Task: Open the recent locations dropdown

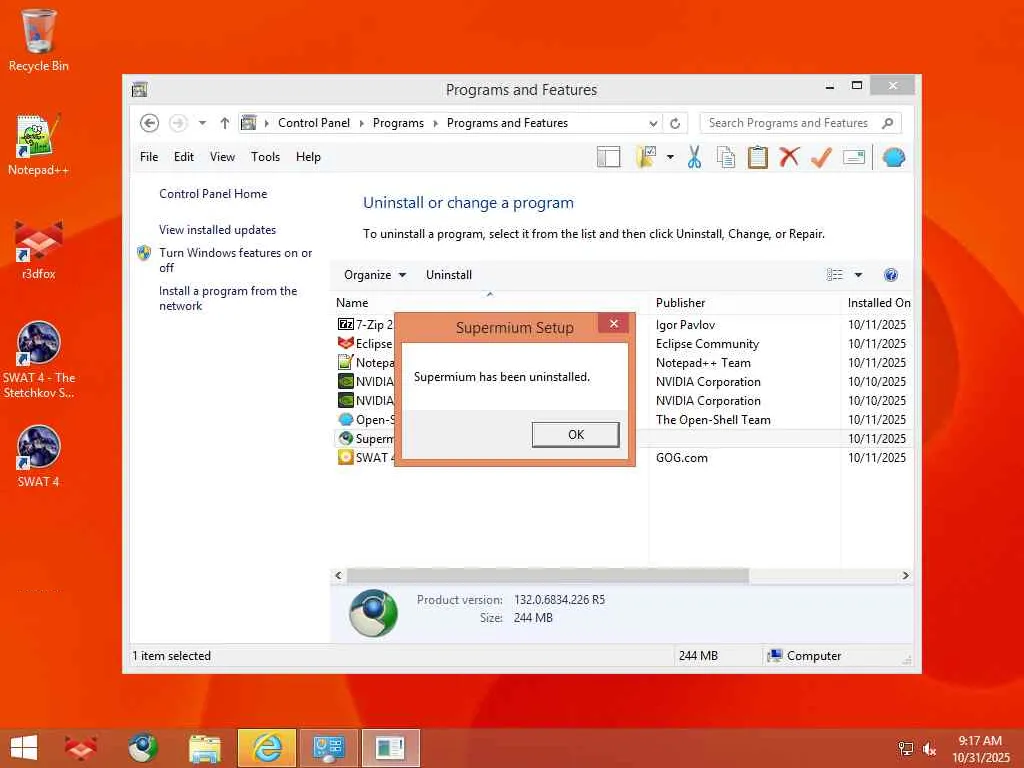Action: pos(202,123)
